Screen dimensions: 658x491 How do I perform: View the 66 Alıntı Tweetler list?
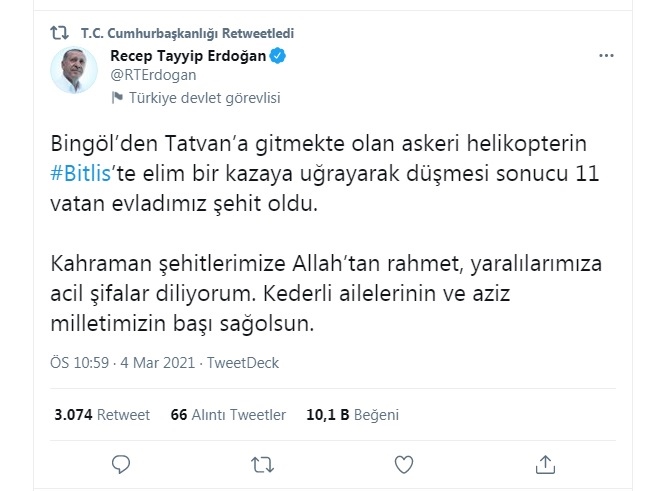click(x=228, y=414)
